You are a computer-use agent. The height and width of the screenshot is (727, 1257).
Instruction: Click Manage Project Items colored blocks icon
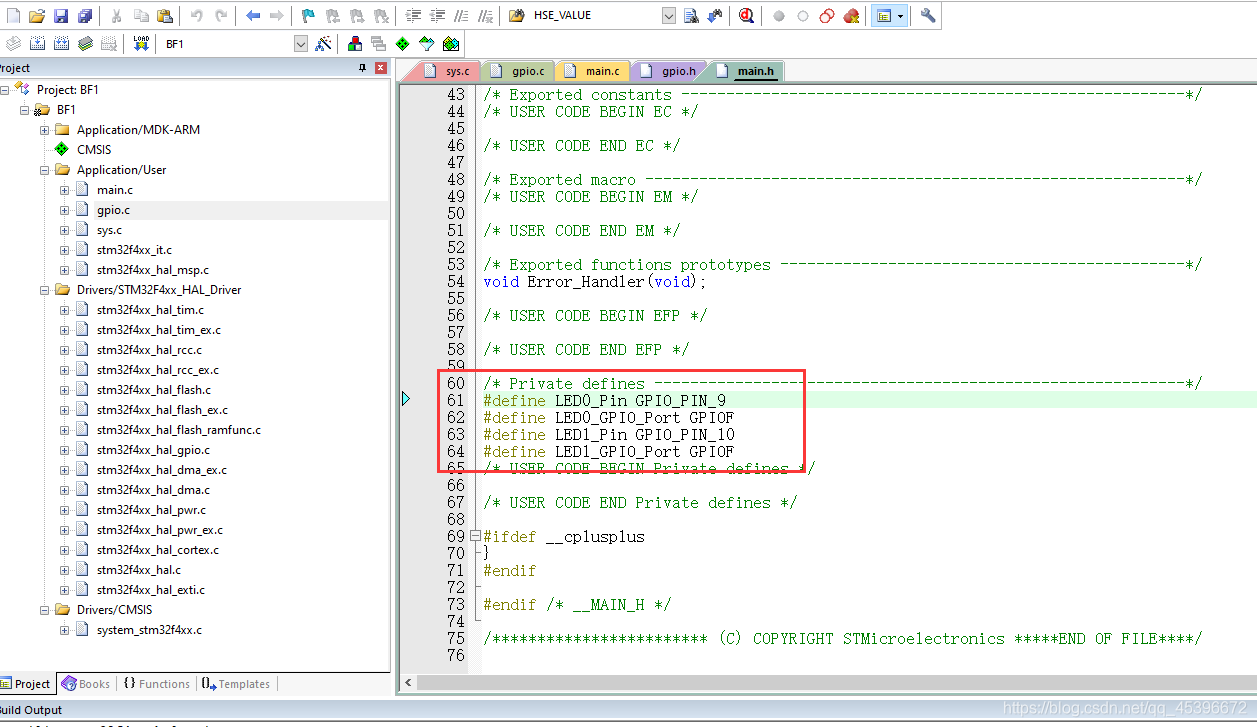point(355,44)
